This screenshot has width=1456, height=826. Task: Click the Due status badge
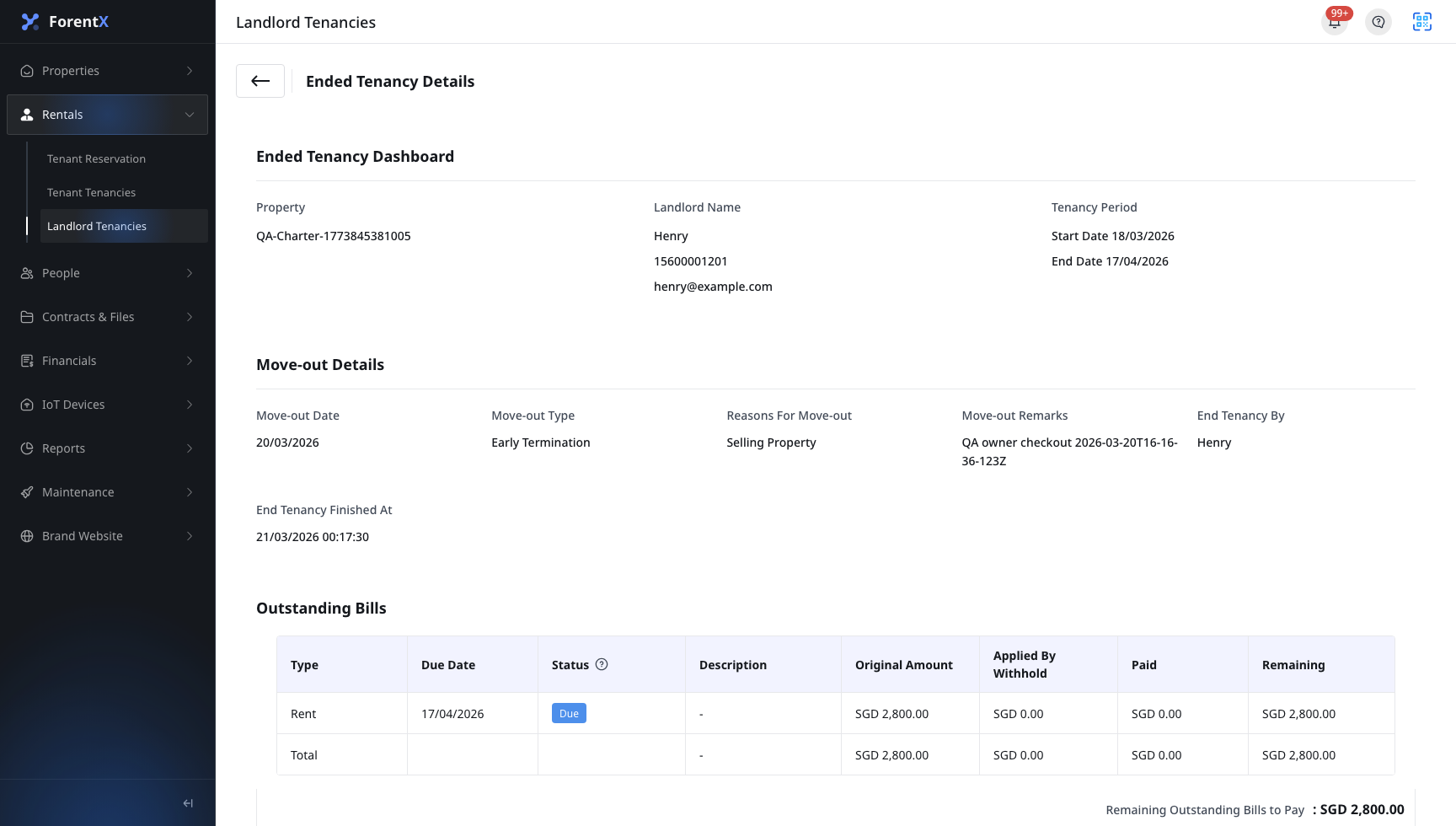(x=569, y=713)
